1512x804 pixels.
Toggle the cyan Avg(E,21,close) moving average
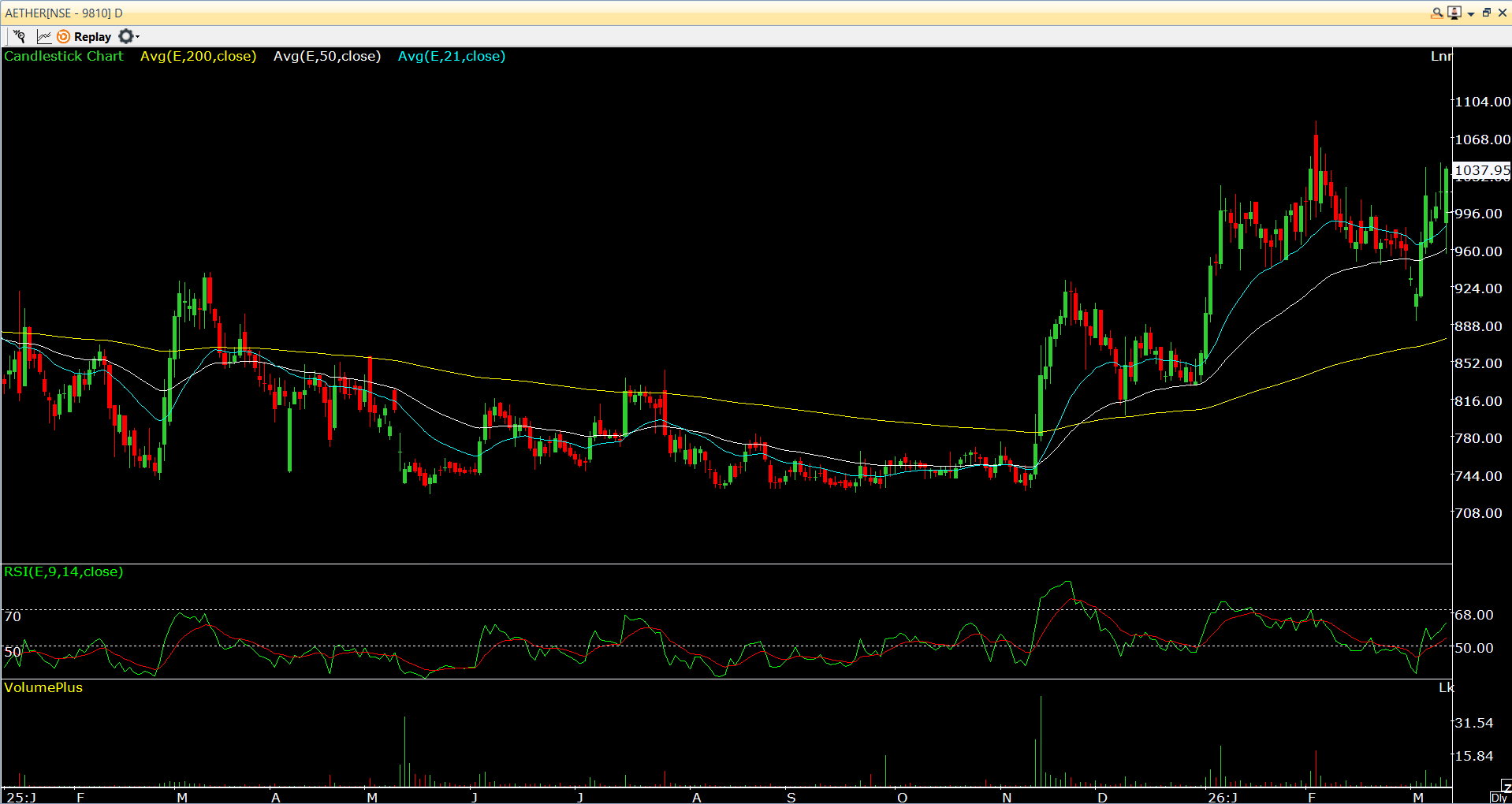(451, 56)
